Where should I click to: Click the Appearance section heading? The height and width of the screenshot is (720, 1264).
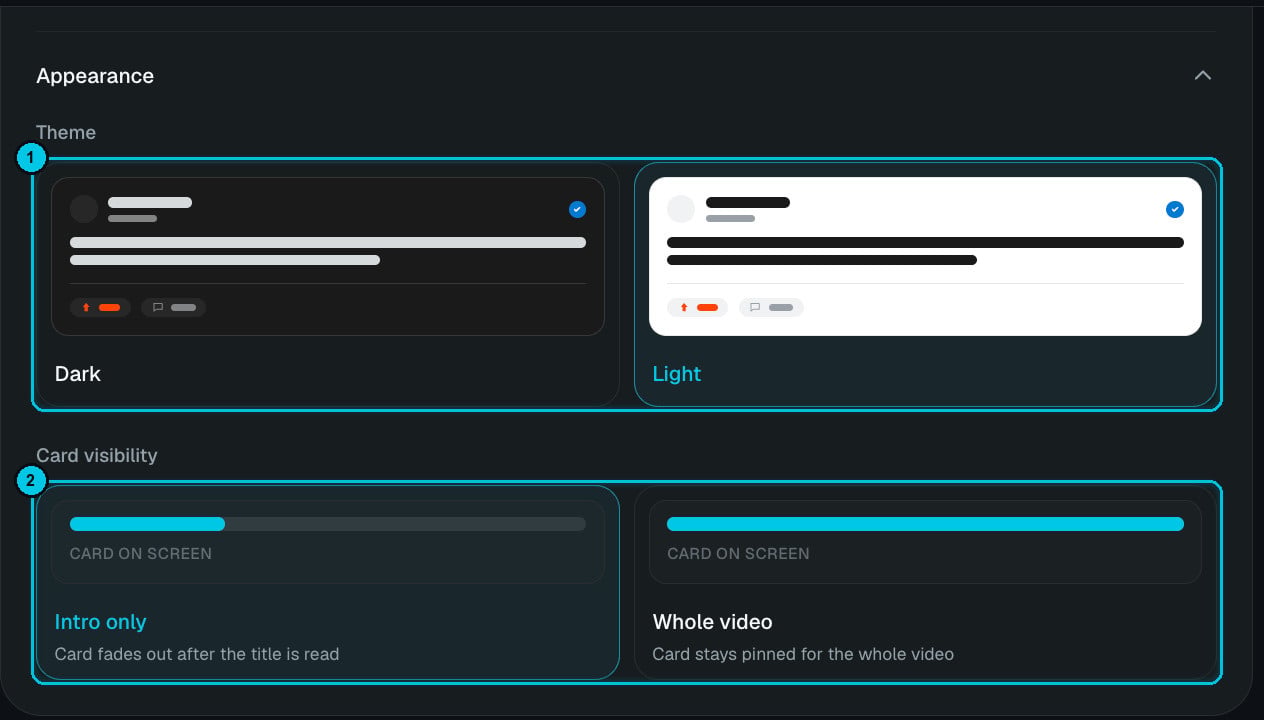(95, 76)
